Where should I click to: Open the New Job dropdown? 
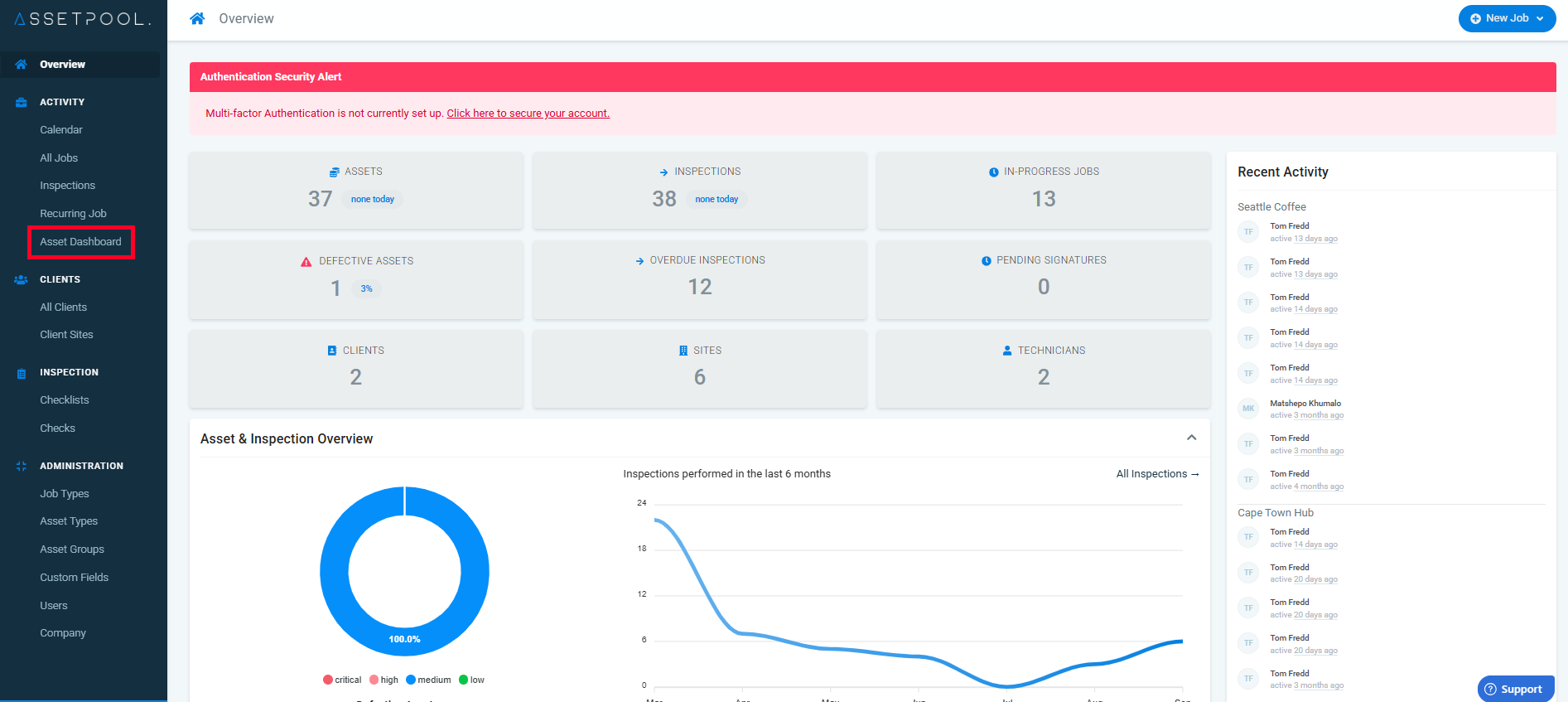(1507, 18)
